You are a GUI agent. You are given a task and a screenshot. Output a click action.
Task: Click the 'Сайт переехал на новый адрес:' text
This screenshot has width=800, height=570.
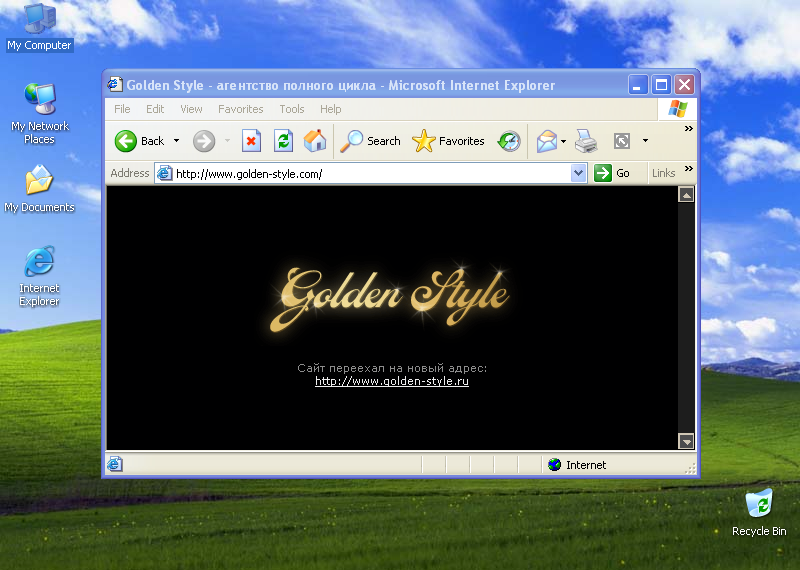(392, 368)
